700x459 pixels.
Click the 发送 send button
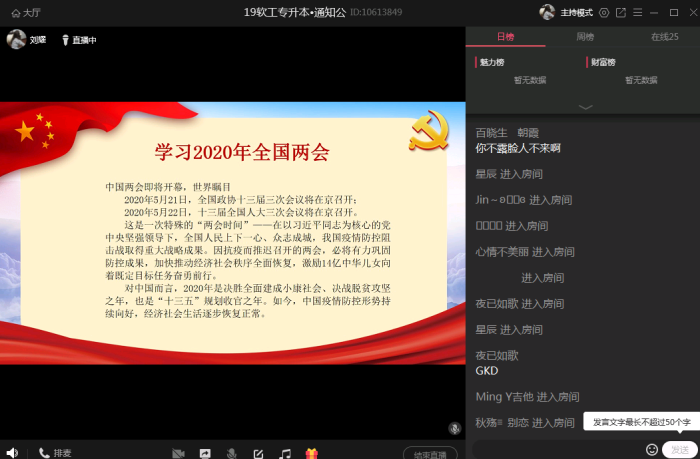(x=679, y=449)
